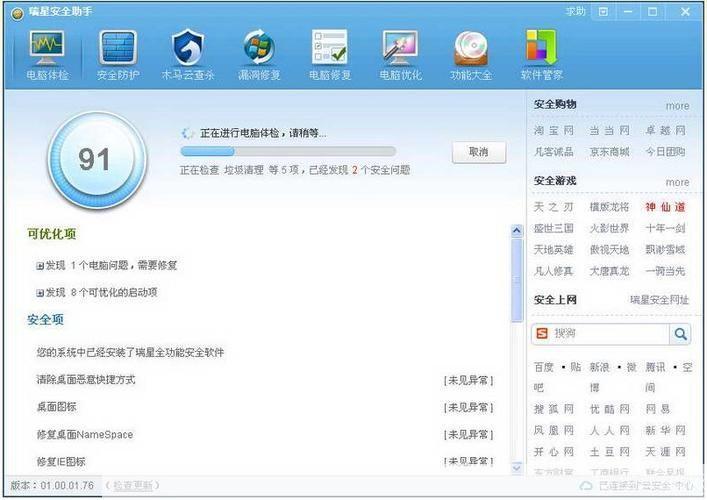Click the cloud security center status icon
The height and width of the screenshot is (500, 707).
586,486
